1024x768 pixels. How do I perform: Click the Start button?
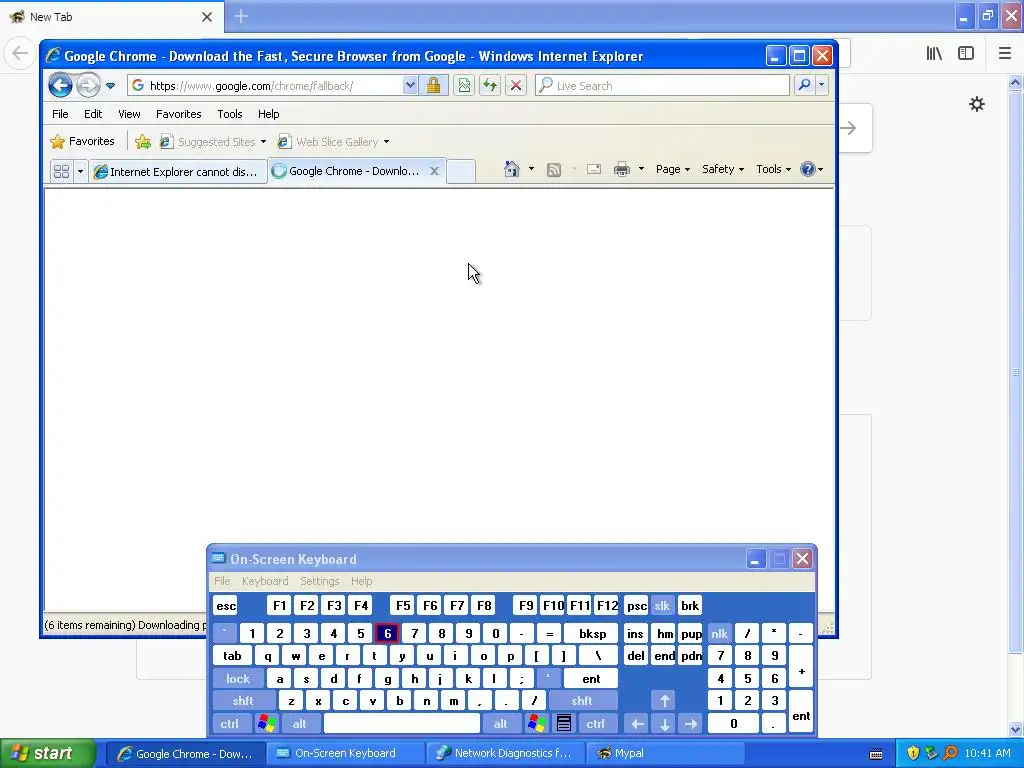coord(47,754)
